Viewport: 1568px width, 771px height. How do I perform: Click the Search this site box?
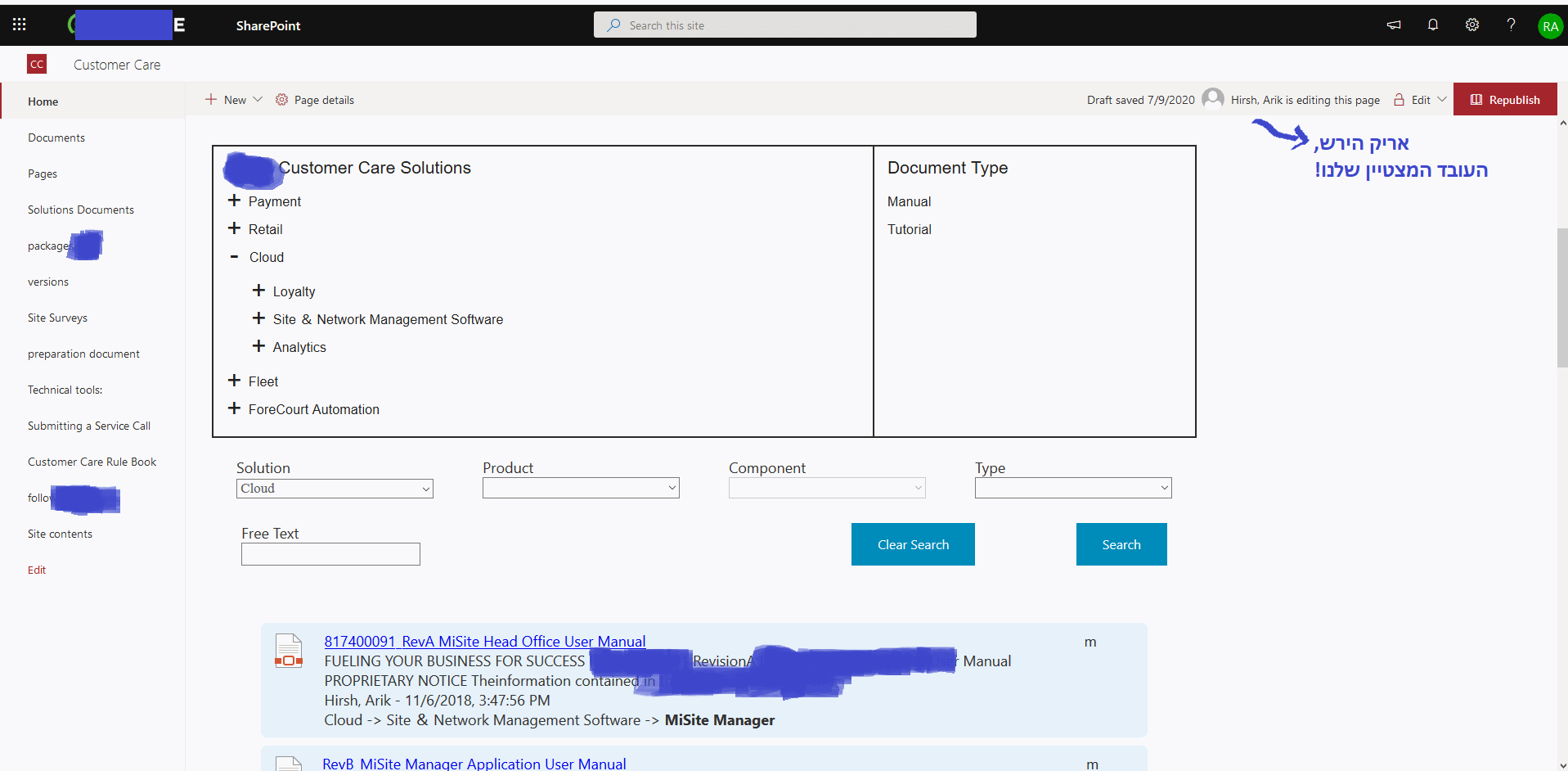click(x=785, y=25)
